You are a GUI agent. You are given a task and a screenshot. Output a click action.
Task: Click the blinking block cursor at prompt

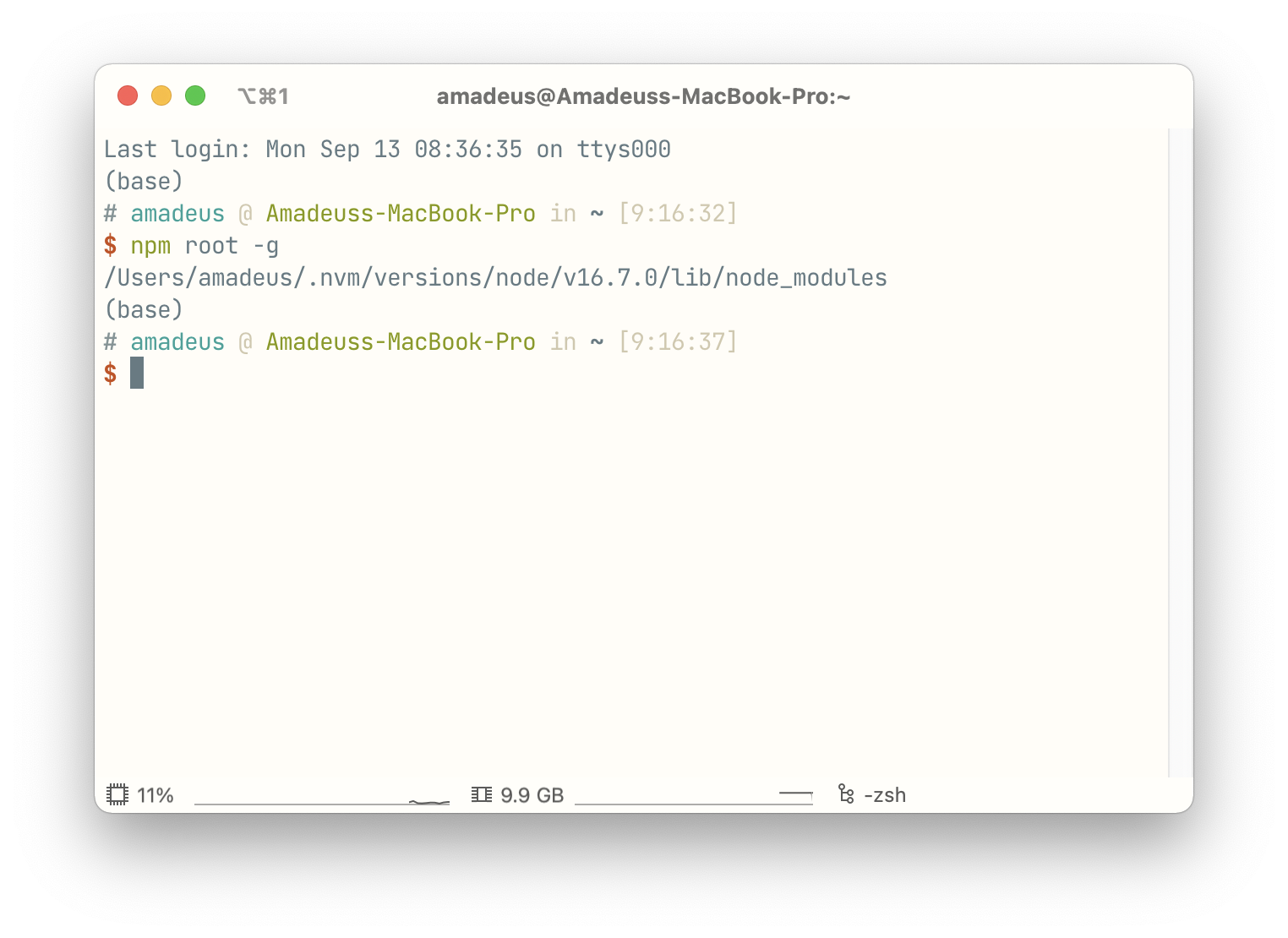click(137, 374)
